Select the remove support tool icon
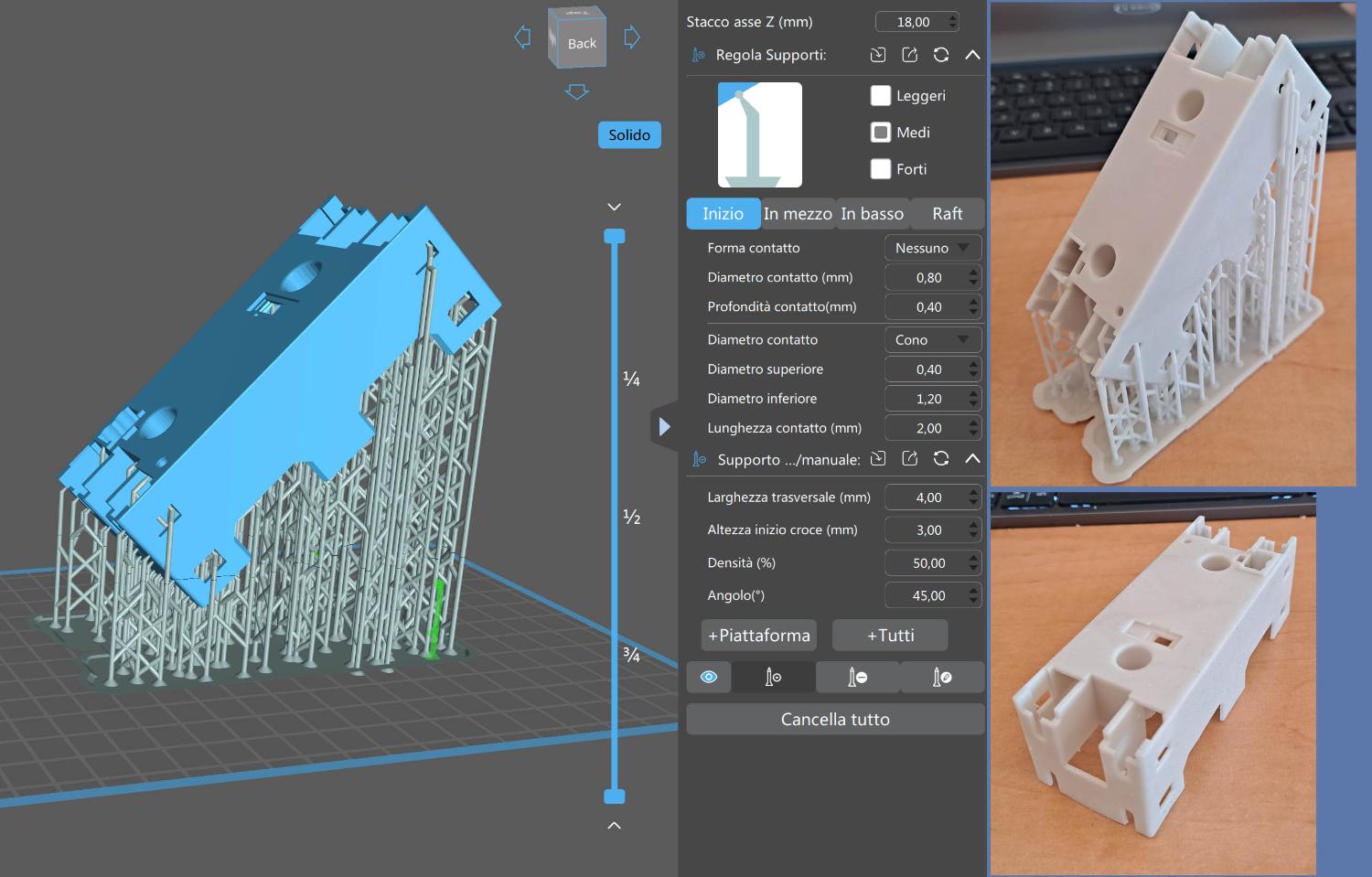 pos(857,677)
